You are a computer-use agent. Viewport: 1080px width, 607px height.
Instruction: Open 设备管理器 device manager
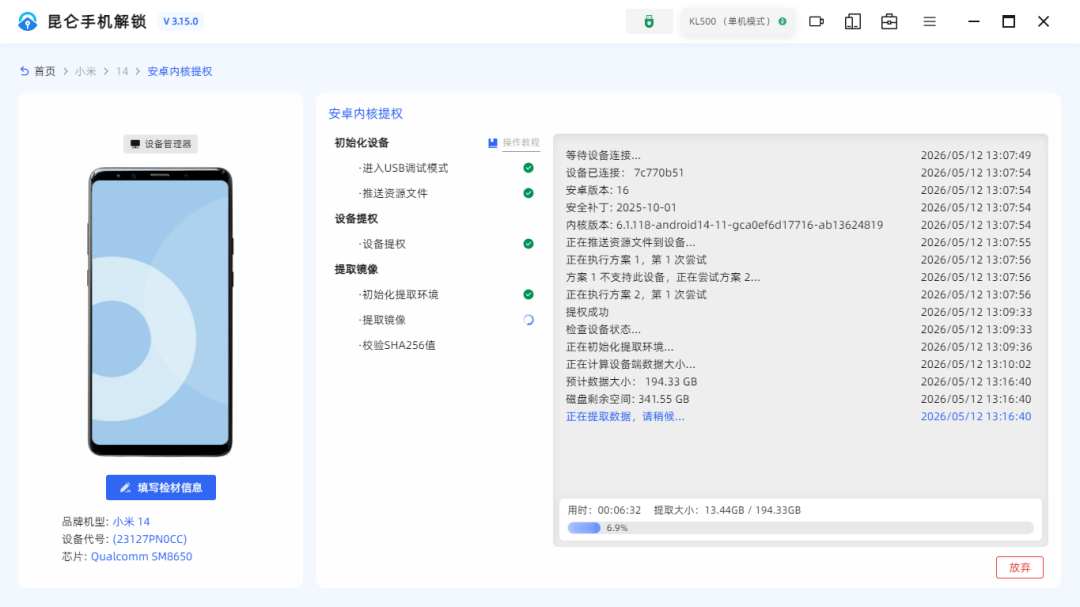tap(160, 143)
